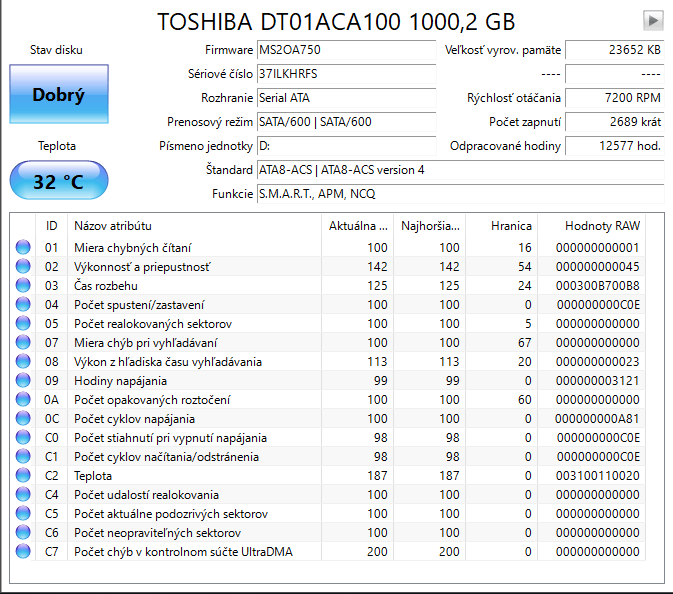Click the status orb for attribute 08
This screenshot has height=594, width=673.
pyautogui.click(x=23, y=361)
